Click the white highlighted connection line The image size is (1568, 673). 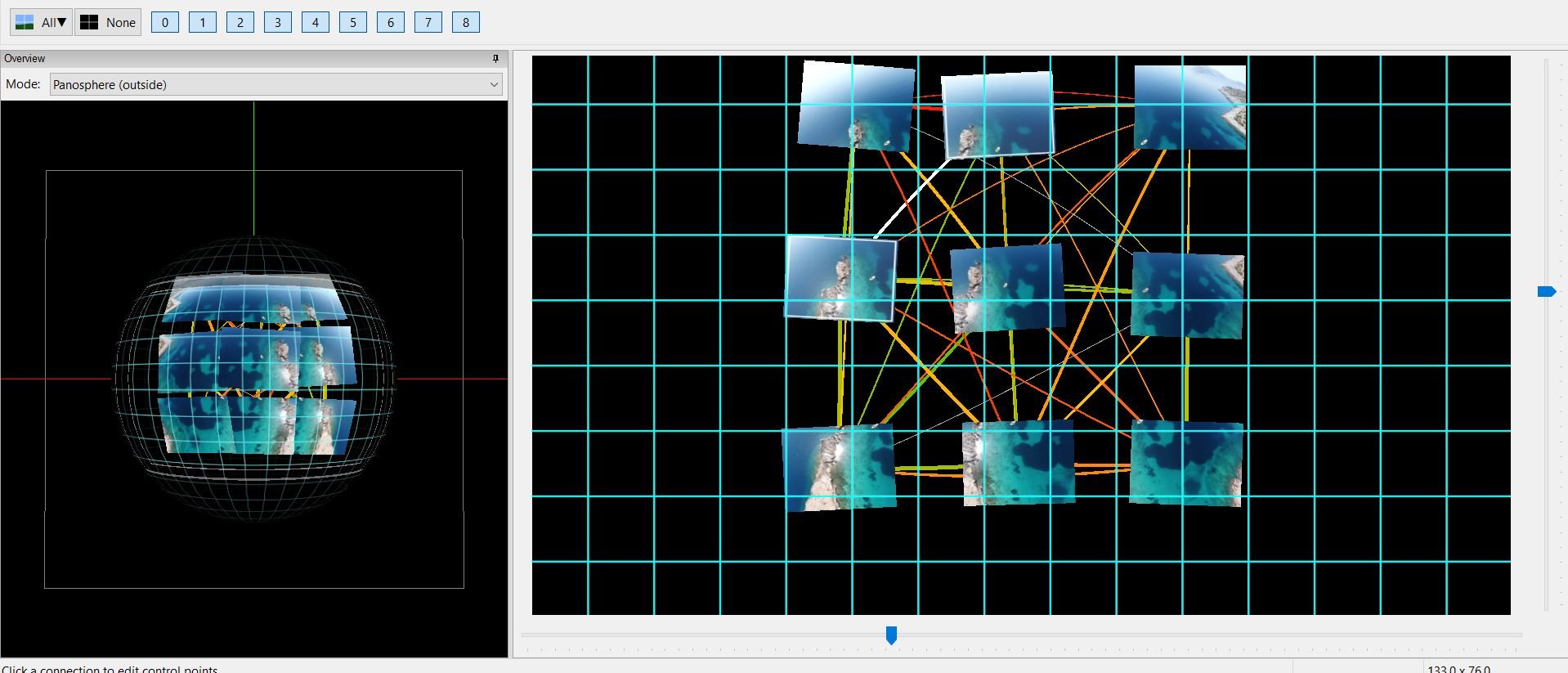pyautogui.click(x=912, y=199)
